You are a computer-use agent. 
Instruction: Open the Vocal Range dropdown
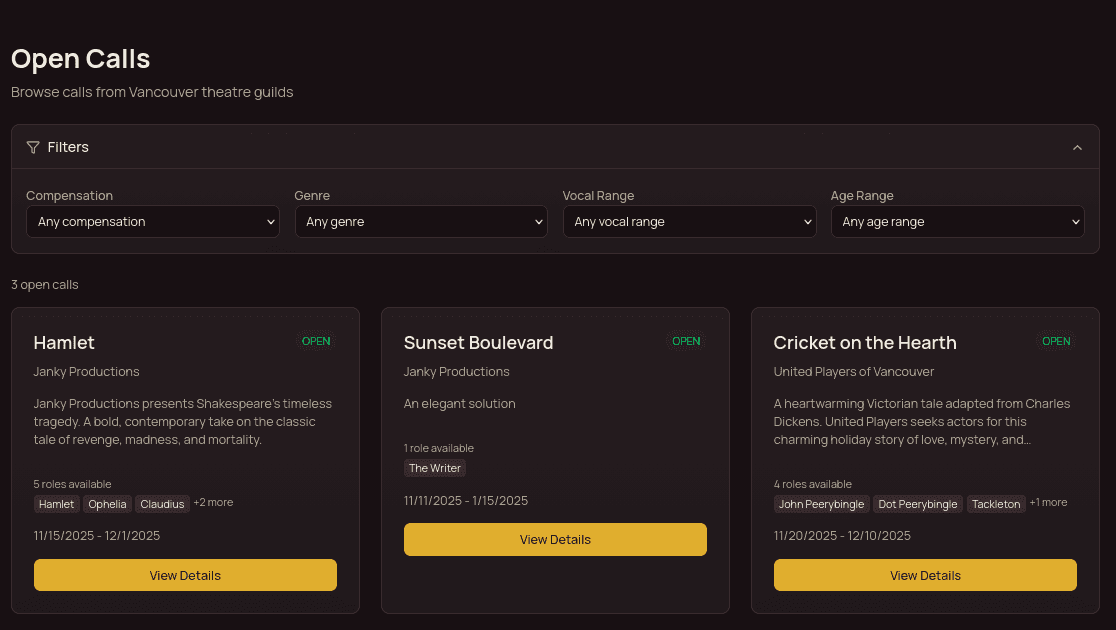[x=689, y=222]
